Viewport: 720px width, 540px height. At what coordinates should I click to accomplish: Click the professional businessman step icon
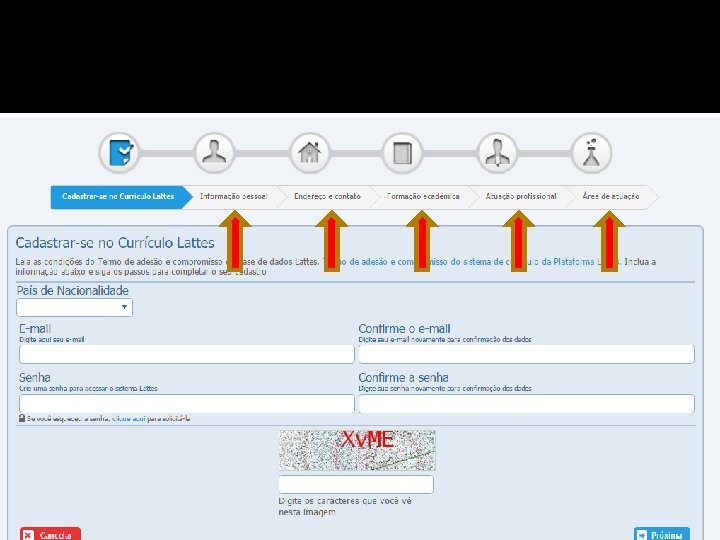click(497, 152)
